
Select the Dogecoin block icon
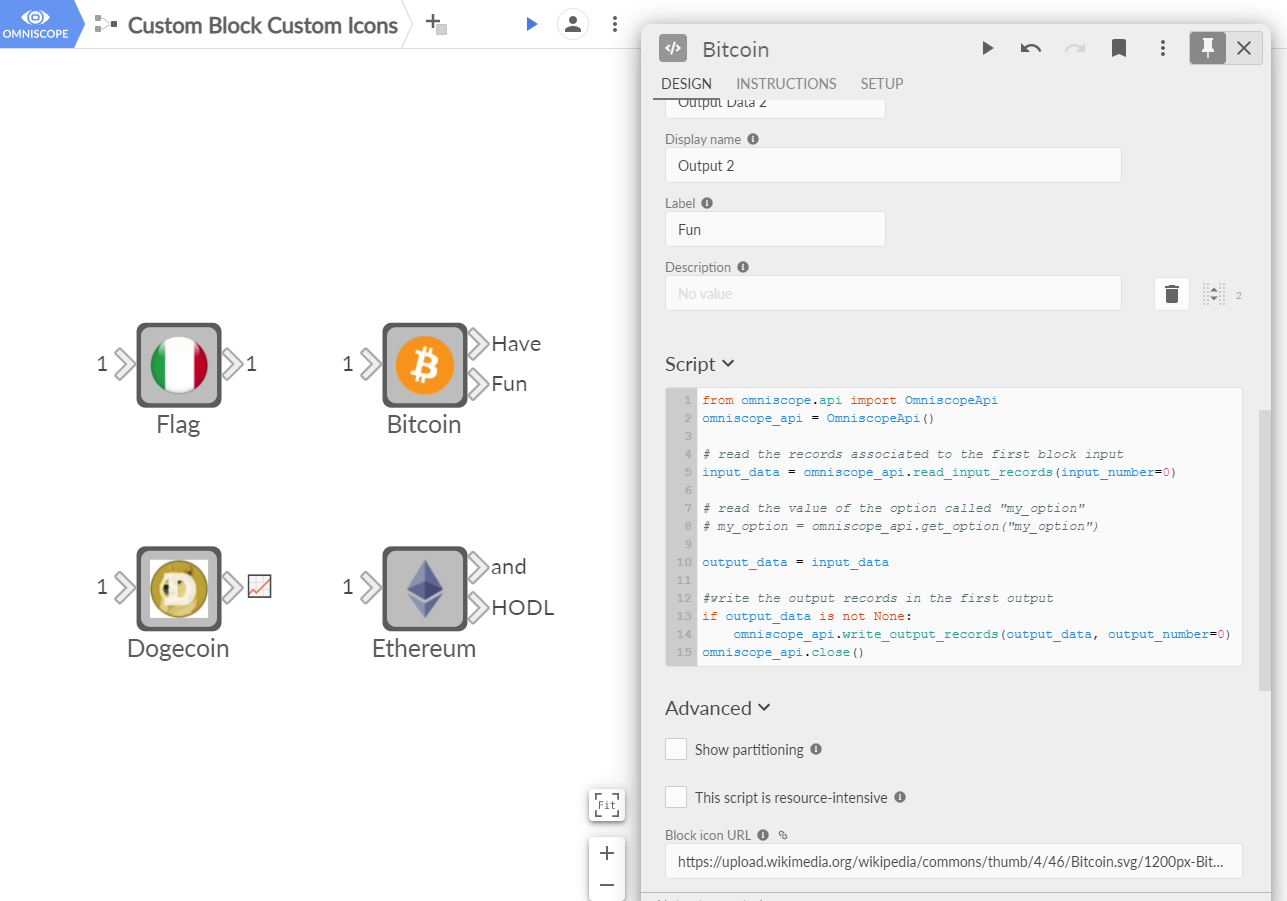pyautogui.click(x=179, y=589)
